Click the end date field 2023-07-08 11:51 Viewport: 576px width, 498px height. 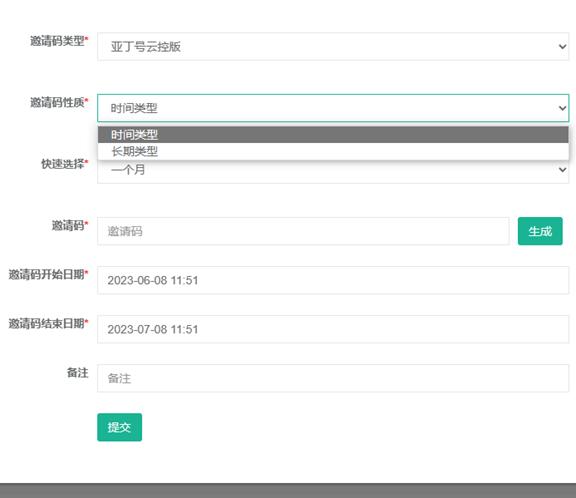coord(333,329)
